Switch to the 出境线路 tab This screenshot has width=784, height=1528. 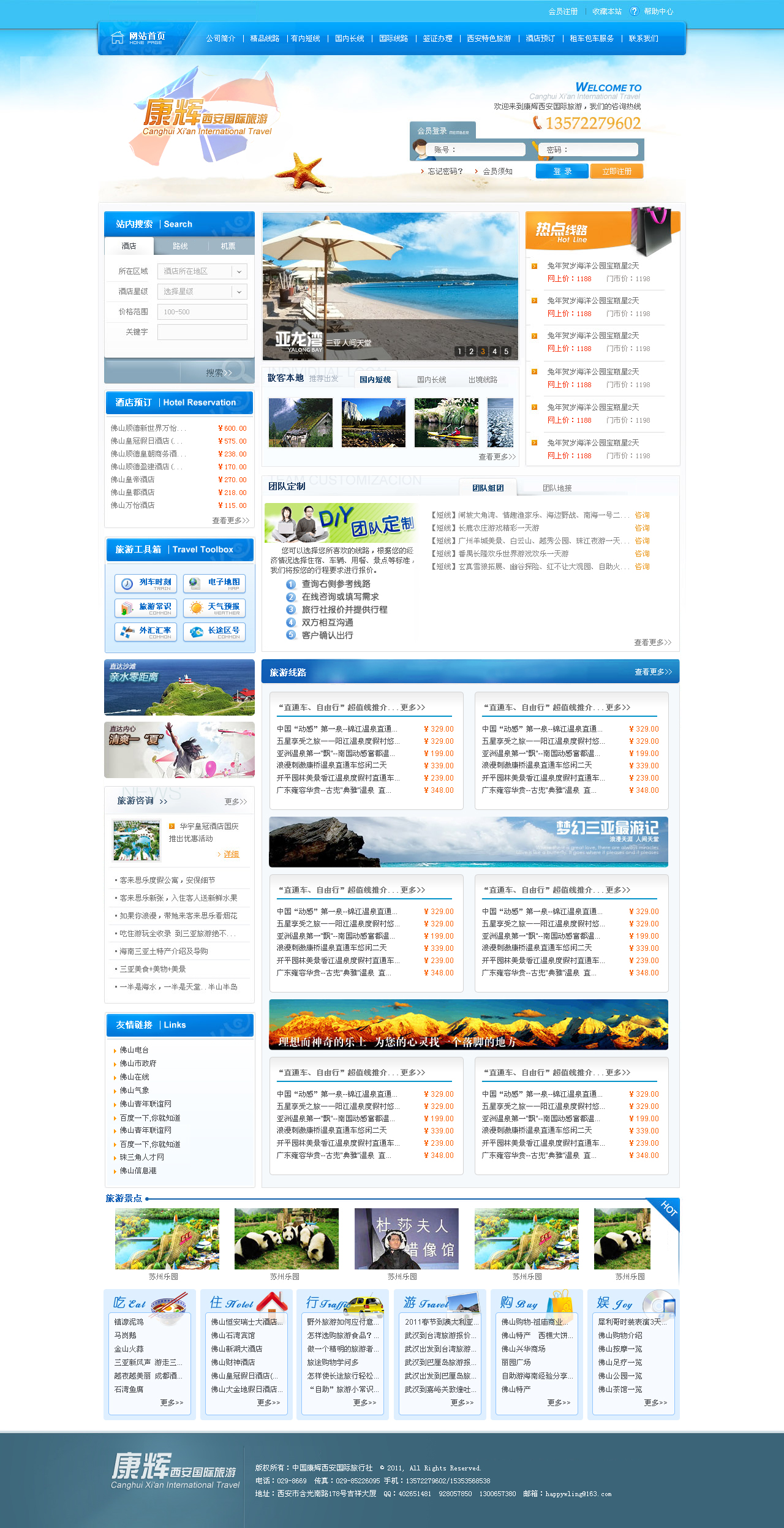tap(483, 380)
